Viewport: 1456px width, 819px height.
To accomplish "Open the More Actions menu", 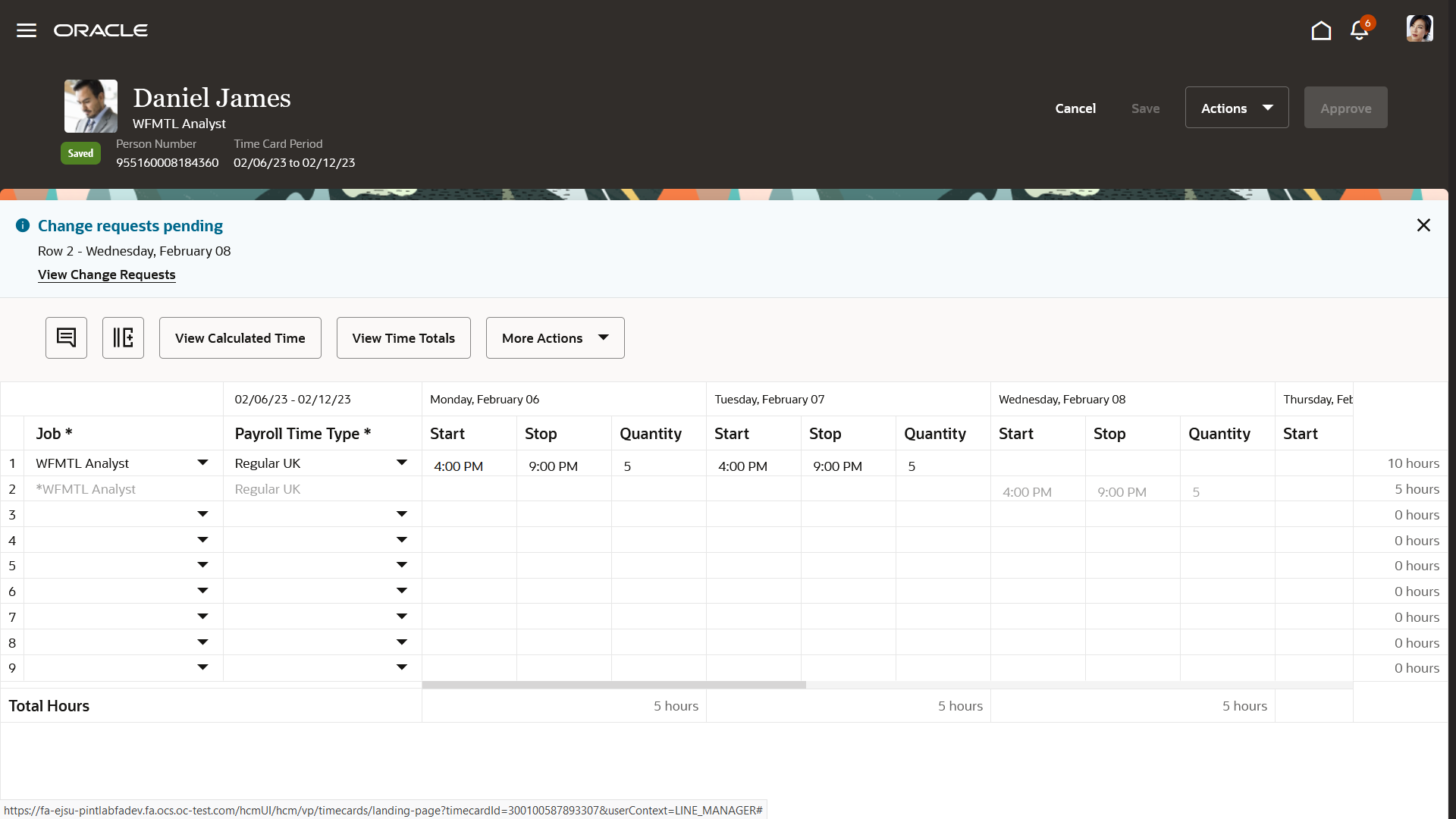I will click(555, 338).
